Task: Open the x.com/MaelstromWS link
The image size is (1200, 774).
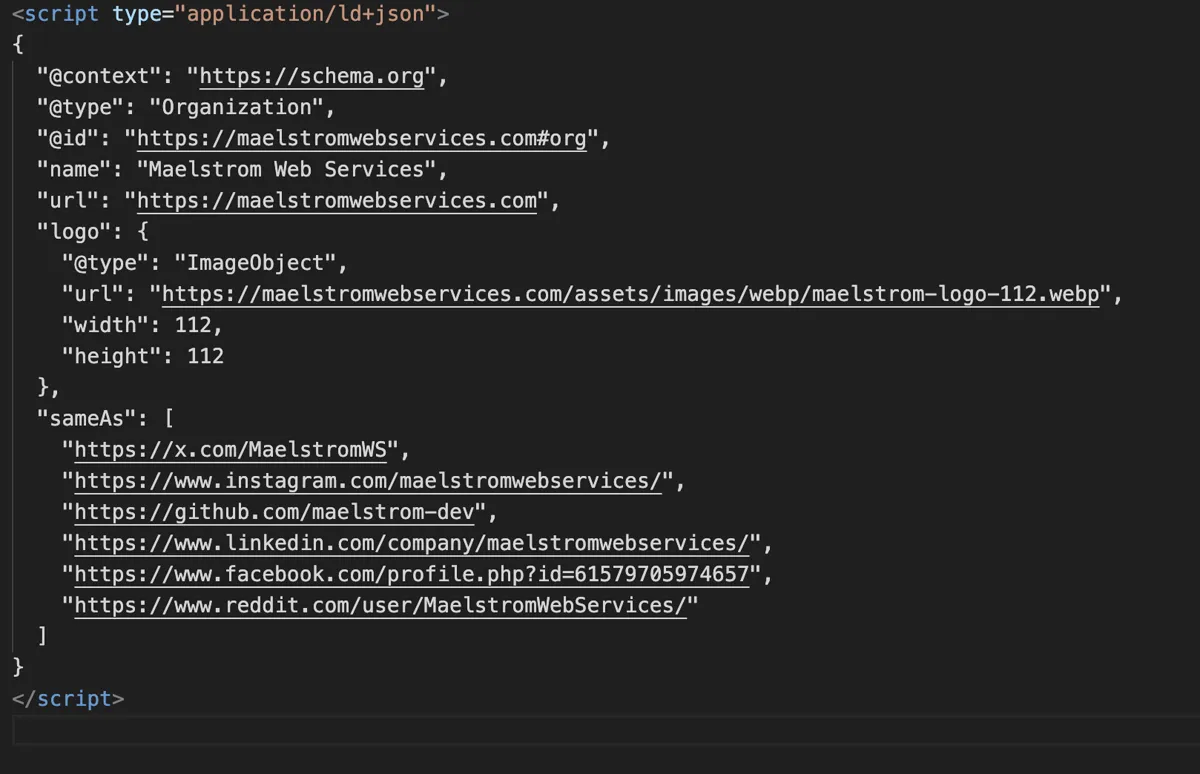Action: 231,449
